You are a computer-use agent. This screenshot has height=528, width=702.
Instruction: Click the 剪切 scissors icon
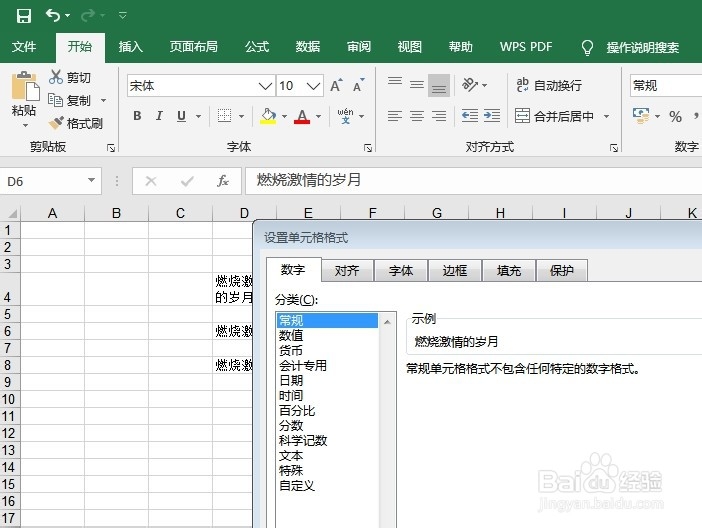(56, 77)
